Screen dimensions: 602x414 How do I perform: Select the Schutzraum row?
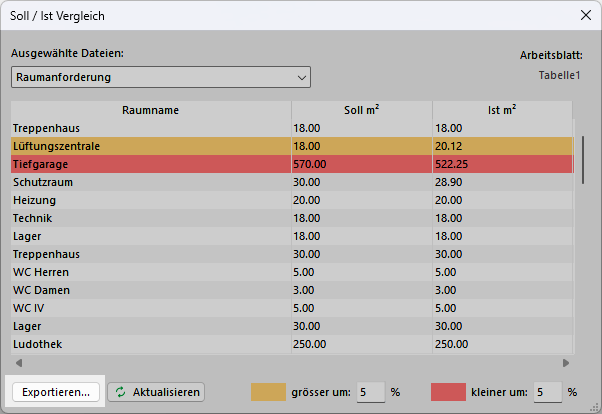click(x=150, y=182)
